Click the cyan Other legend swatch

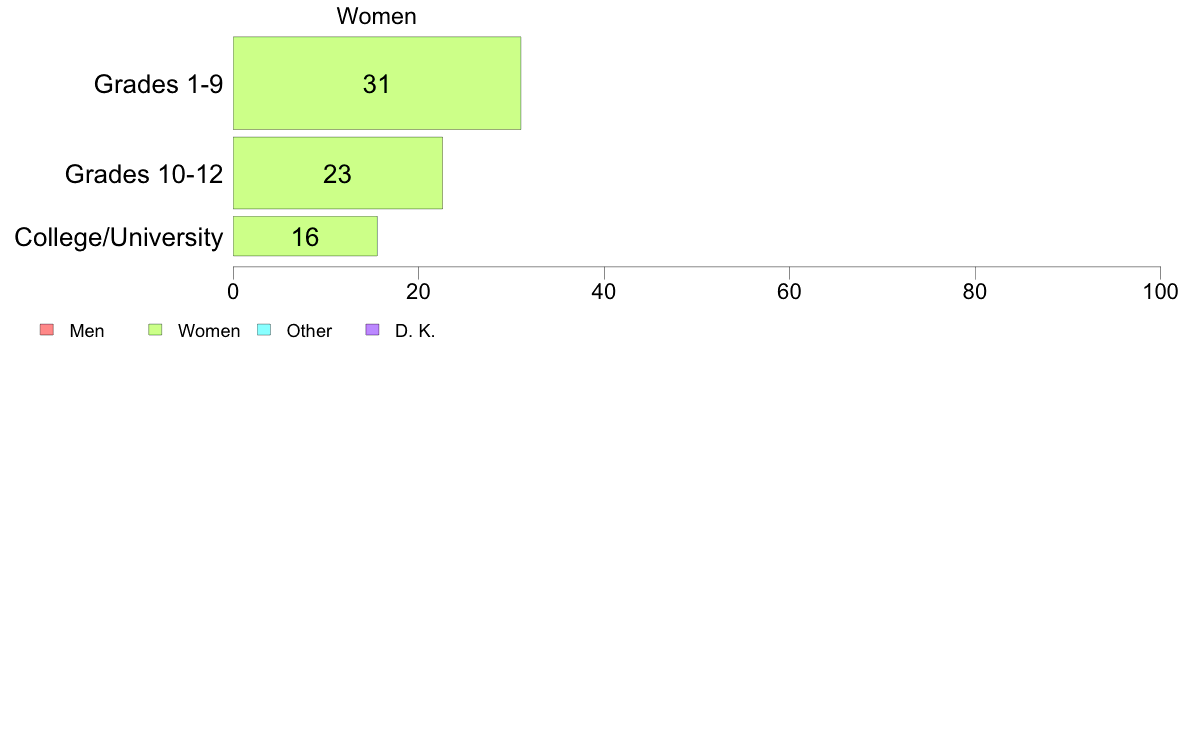tap(264, 330)
